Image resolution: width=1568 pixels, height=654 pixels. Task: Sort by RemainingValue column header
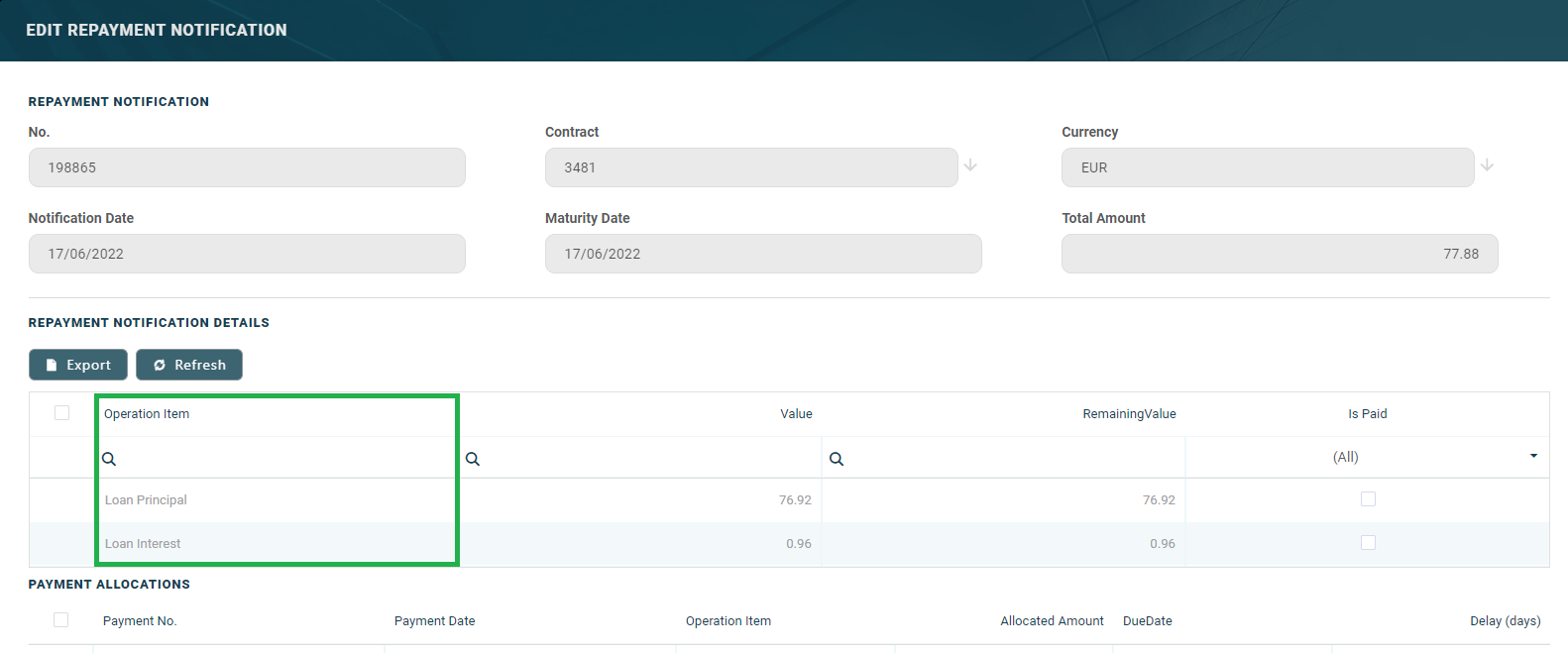(x=1128, y=414)
